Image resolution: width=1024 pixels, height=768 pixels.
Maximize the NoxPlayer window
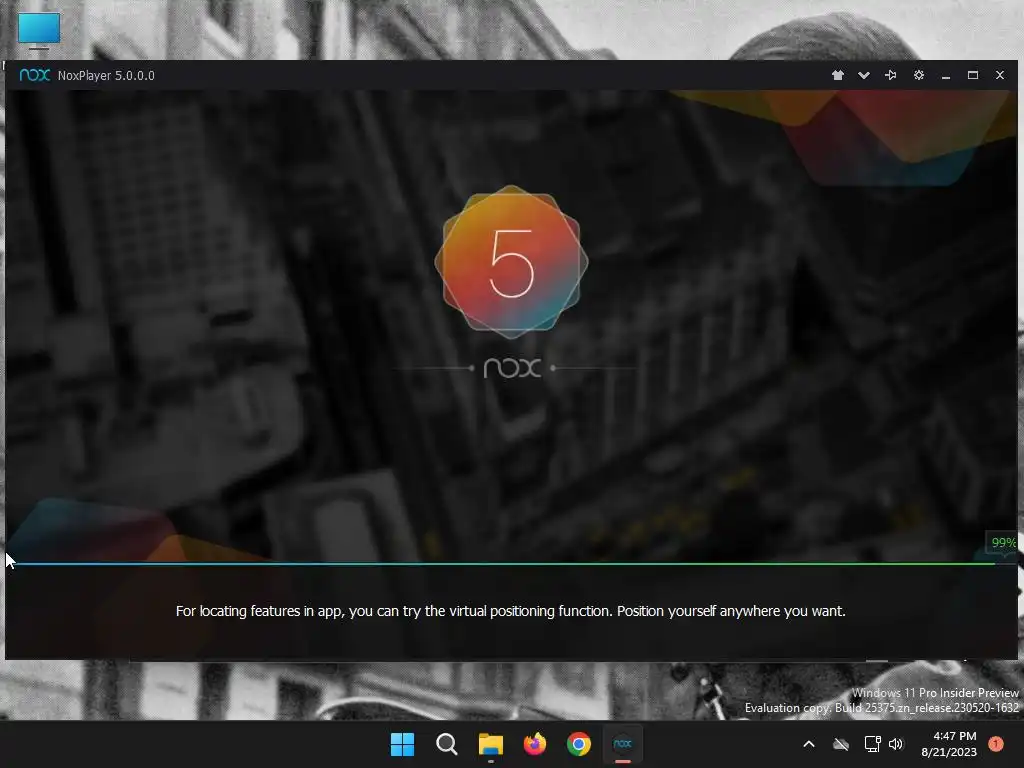(x=973, y=75)
